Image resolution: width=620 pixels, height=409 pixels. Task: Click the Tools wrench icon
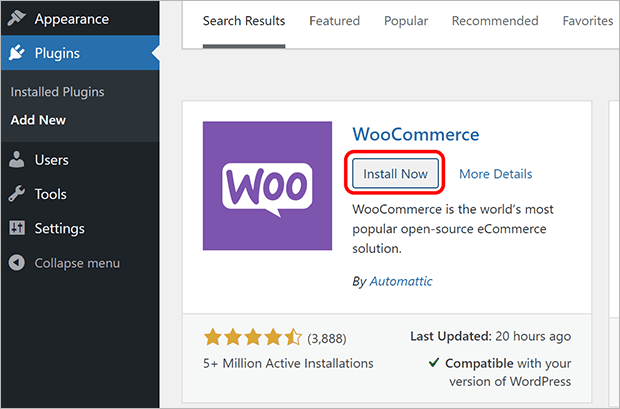pos(17,194)
